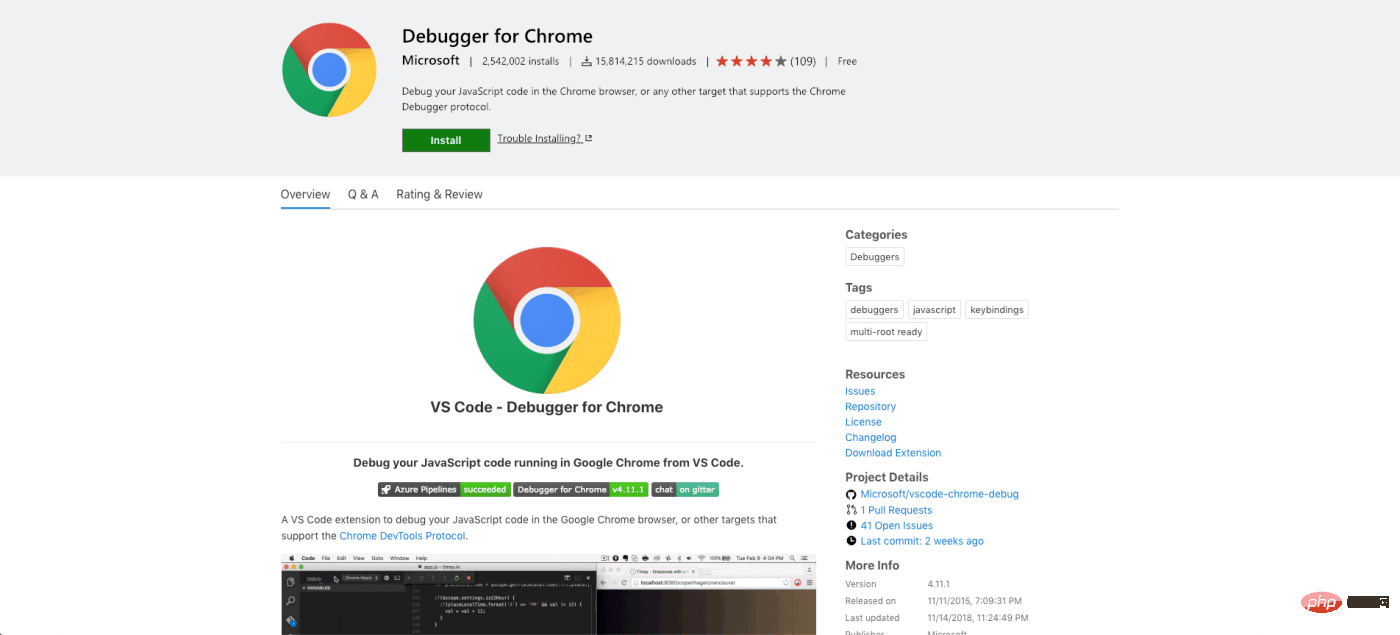The image size is (1400, 635).
Task: Open the chat on gitter badge
Action: click(x=685, y=489)
